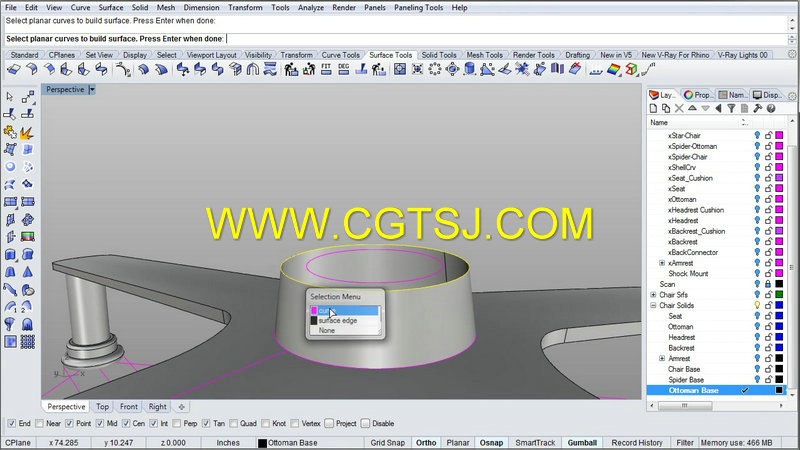
Task: Switch to the Curve Tools toolbar tab
Action: [340, 55]
